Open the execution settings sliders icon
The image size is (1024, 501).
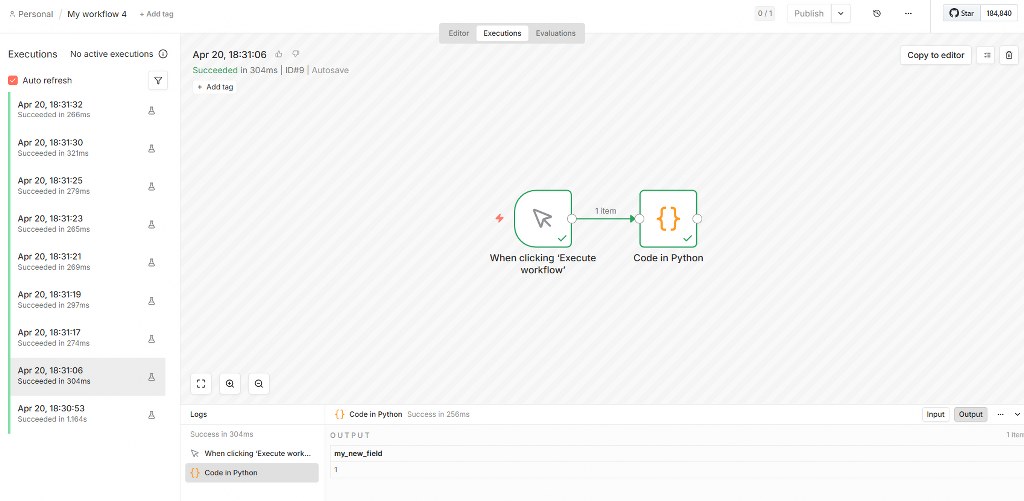point(986,55)
